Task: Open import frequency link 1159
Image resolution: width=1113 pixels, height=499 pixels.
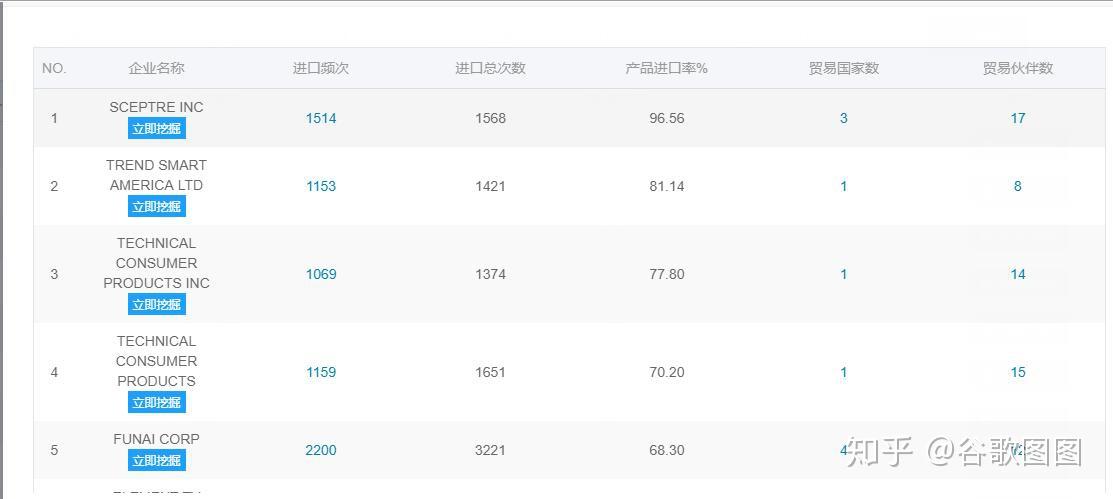Action: pyautogui.click(x=321, y=372)
